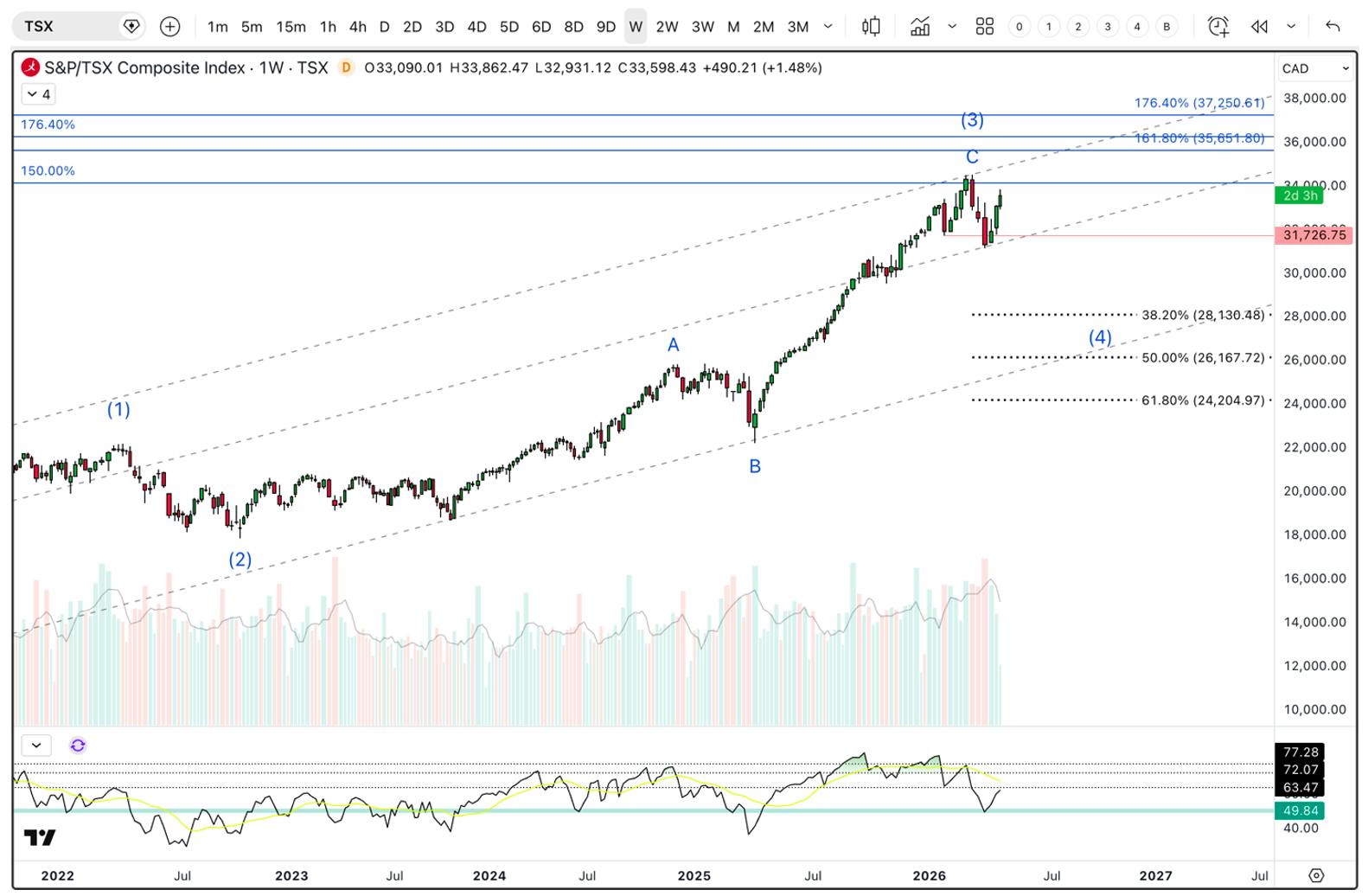This screenshot has height=896, width=1368.
Task: Expand the replay options dropdown arrow
Action: point(1291,26)
